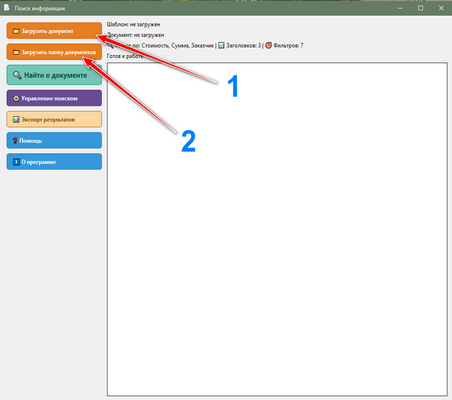Click the Шаблон: не загружен status label

133,24
